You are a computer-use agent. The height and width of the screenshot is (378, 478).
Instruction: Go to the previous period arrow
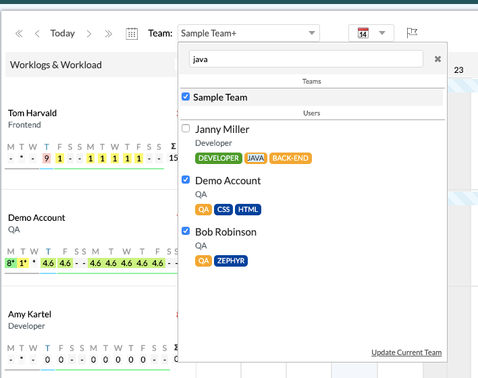coord(37,34)
